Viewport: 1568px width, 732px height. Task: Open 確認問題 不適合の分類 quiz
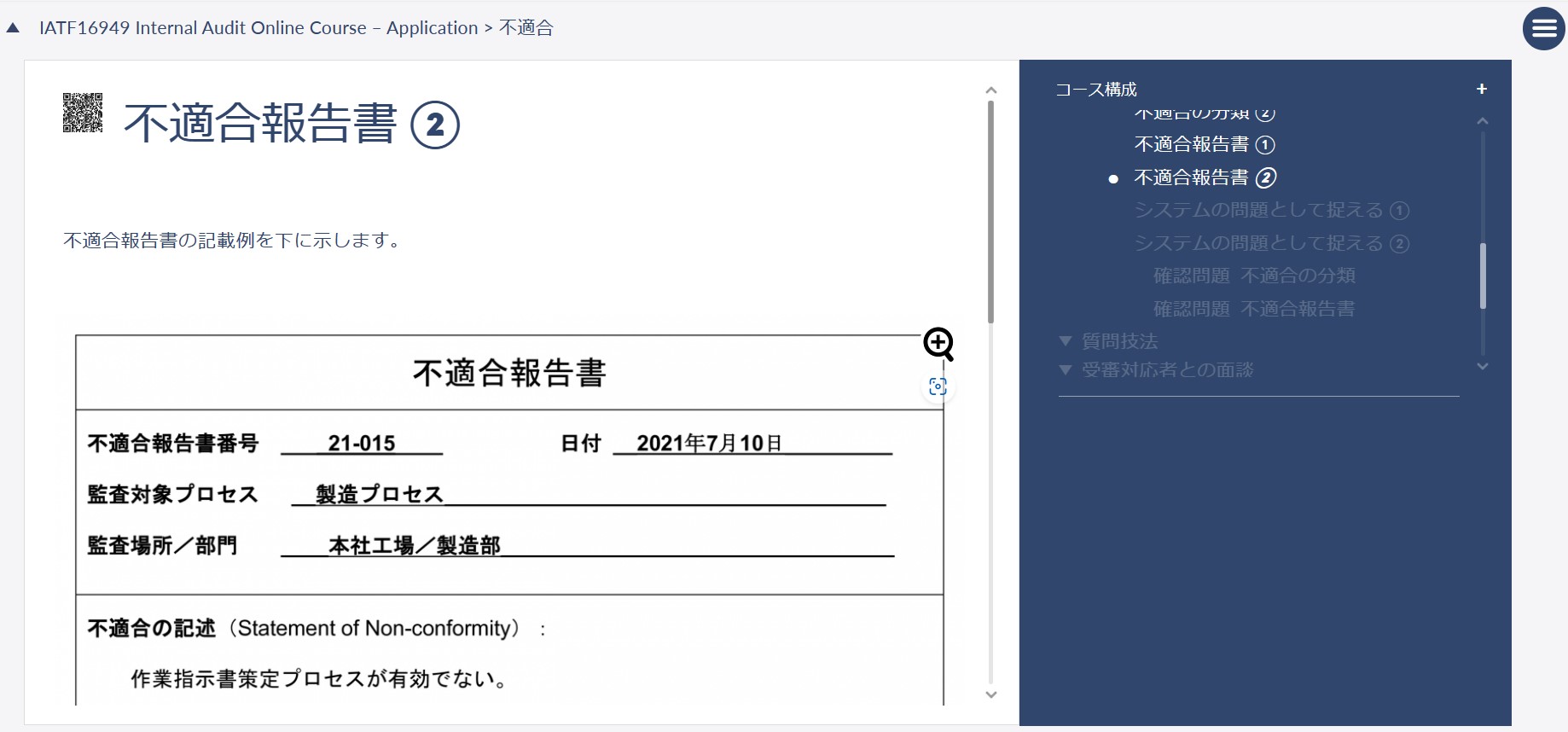pyautogui.click(x=1254, y=276)
